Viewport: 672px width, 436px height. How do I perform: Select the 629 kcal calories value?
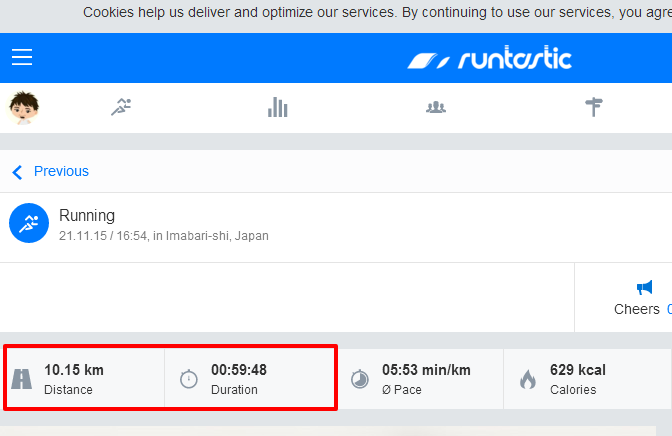578,370
